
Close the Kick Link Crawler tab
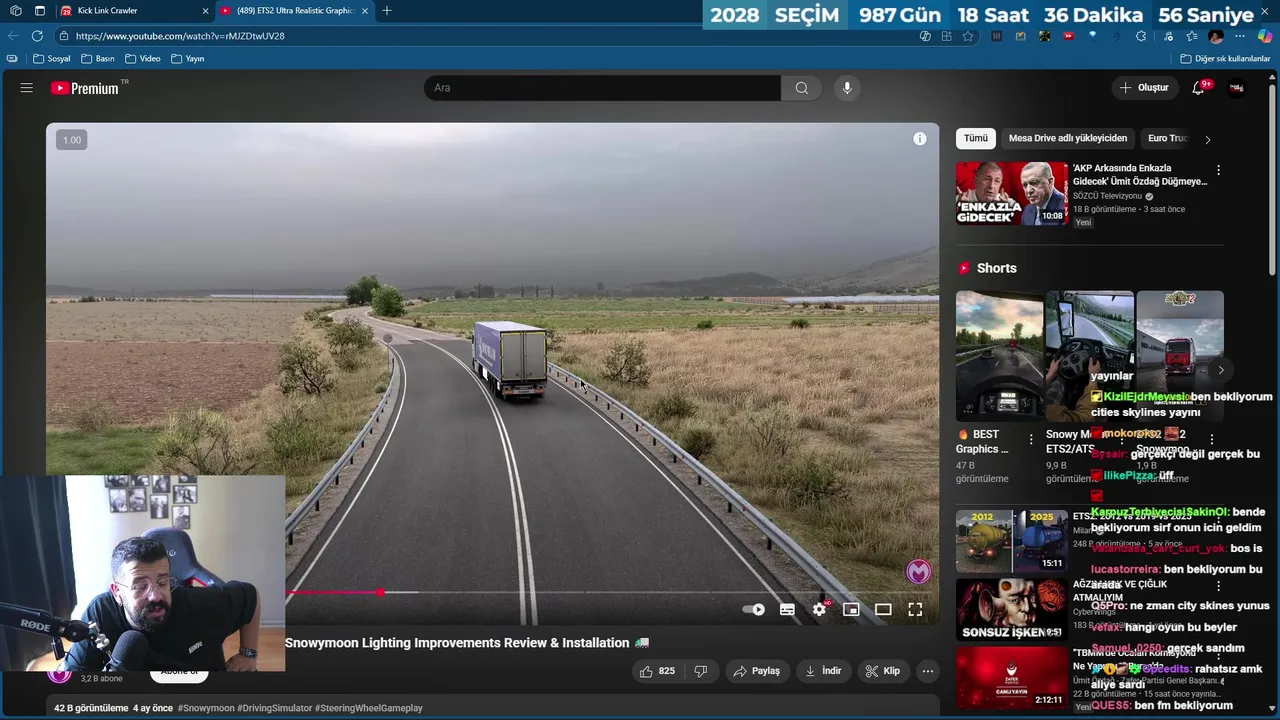coord(206,11)
